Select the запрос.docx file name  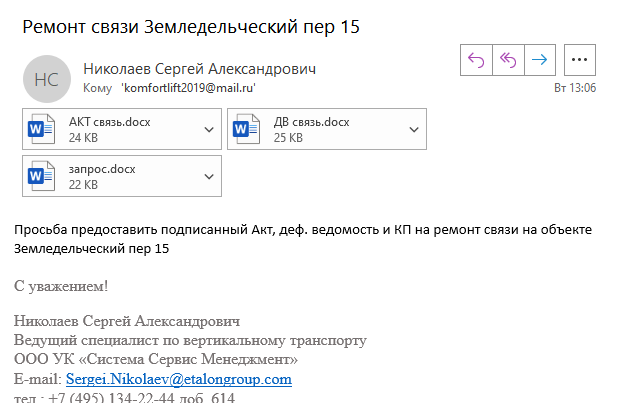[x=102, y=169]
